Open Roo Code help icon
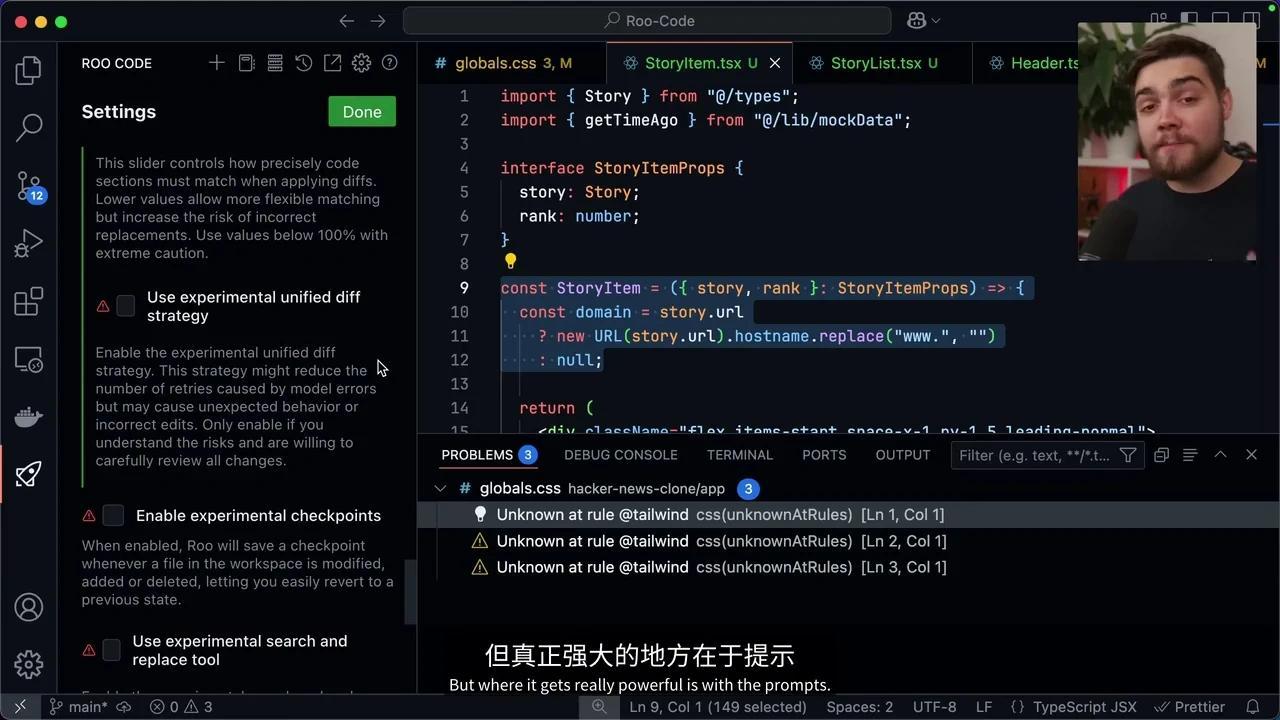 (390, 63)
